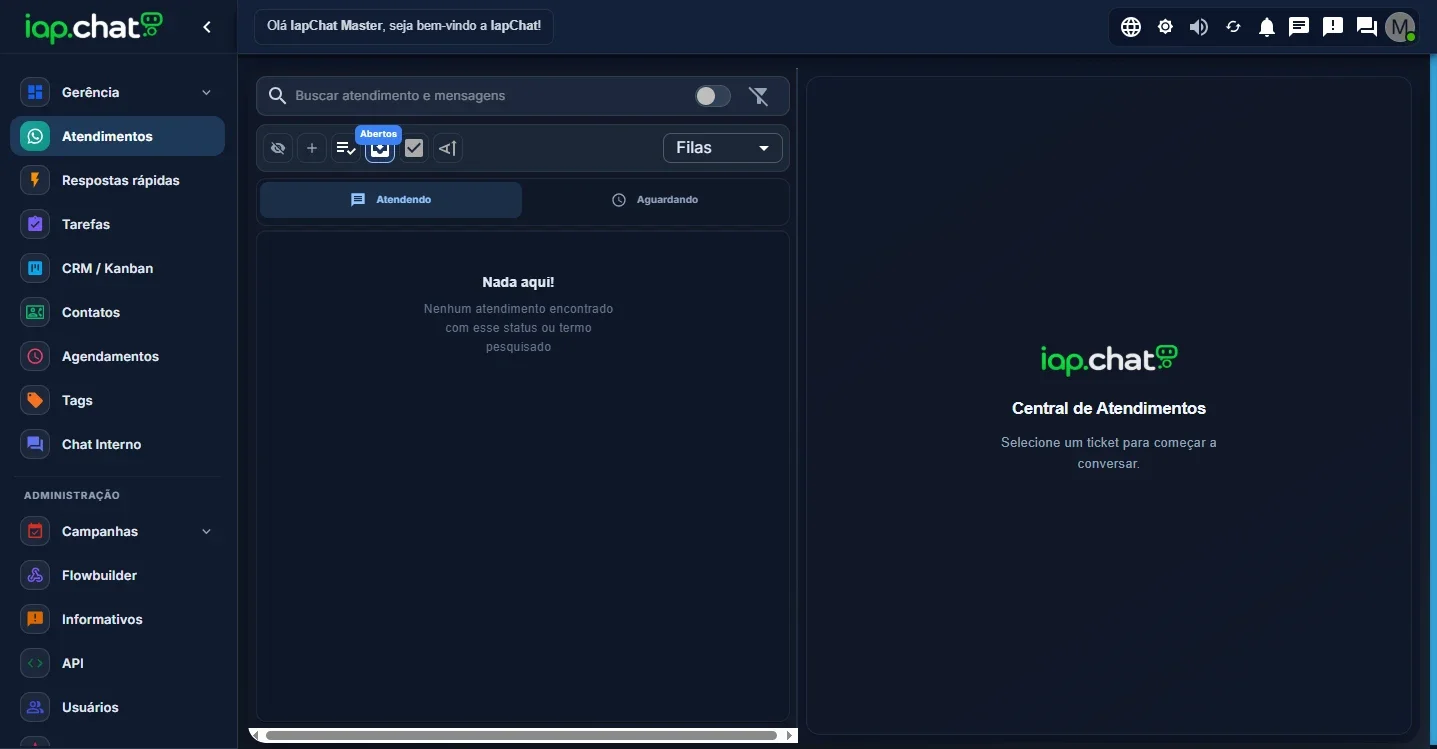Click the refresh sync arrows icon
The height and width of the screenshot is (749, 1437).
(x=1233, y=27)
